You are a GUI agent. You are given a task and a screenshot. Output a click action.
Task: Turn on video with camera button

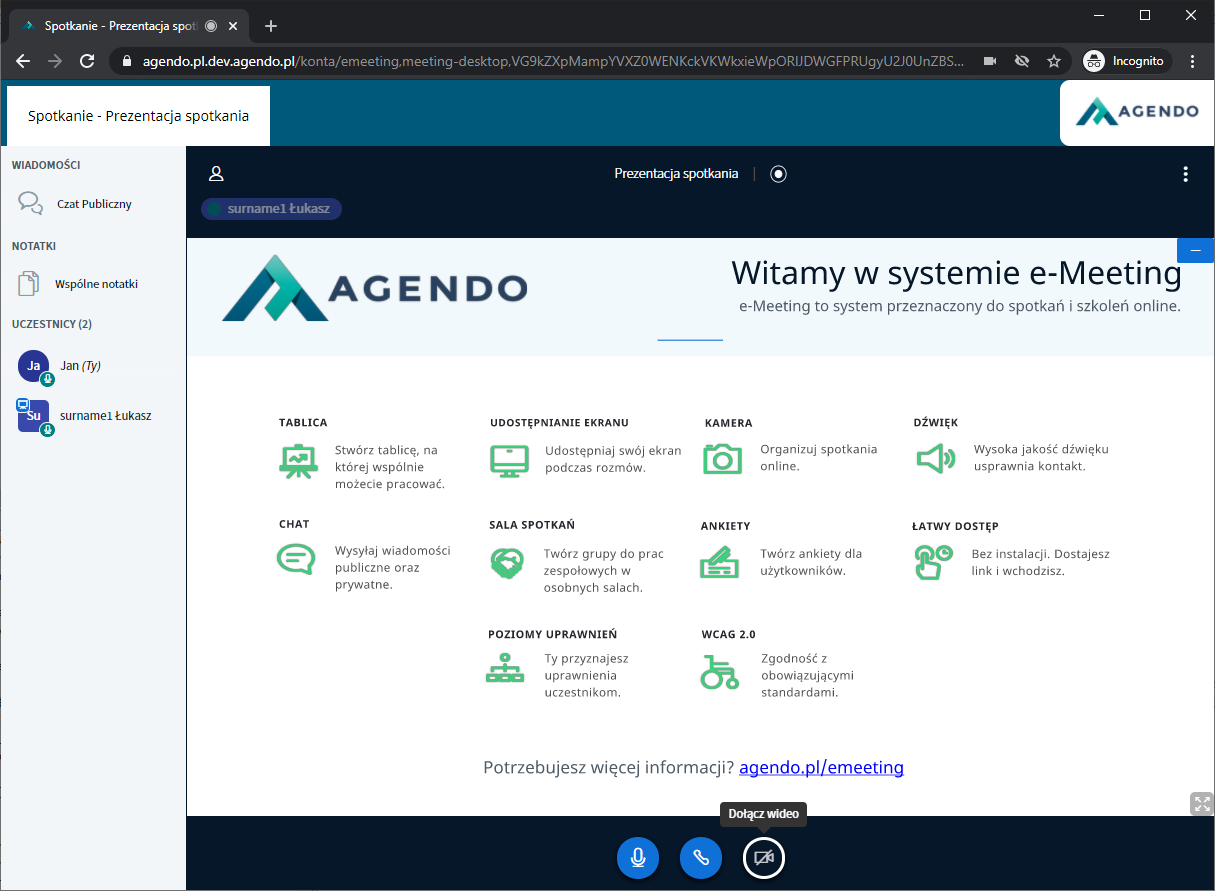click(764, 858)
